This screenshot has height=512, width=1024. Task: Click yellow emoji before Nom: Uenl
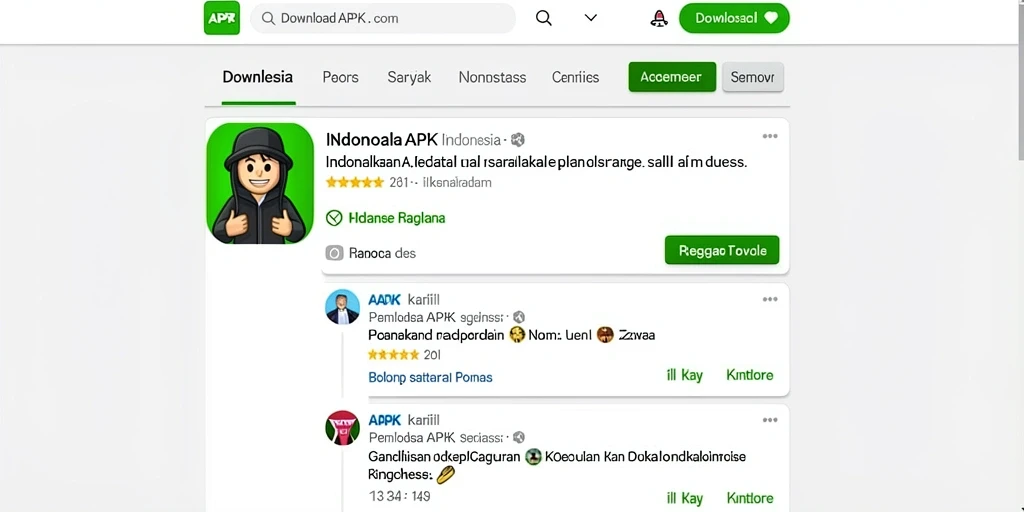(x=517, y=335)
